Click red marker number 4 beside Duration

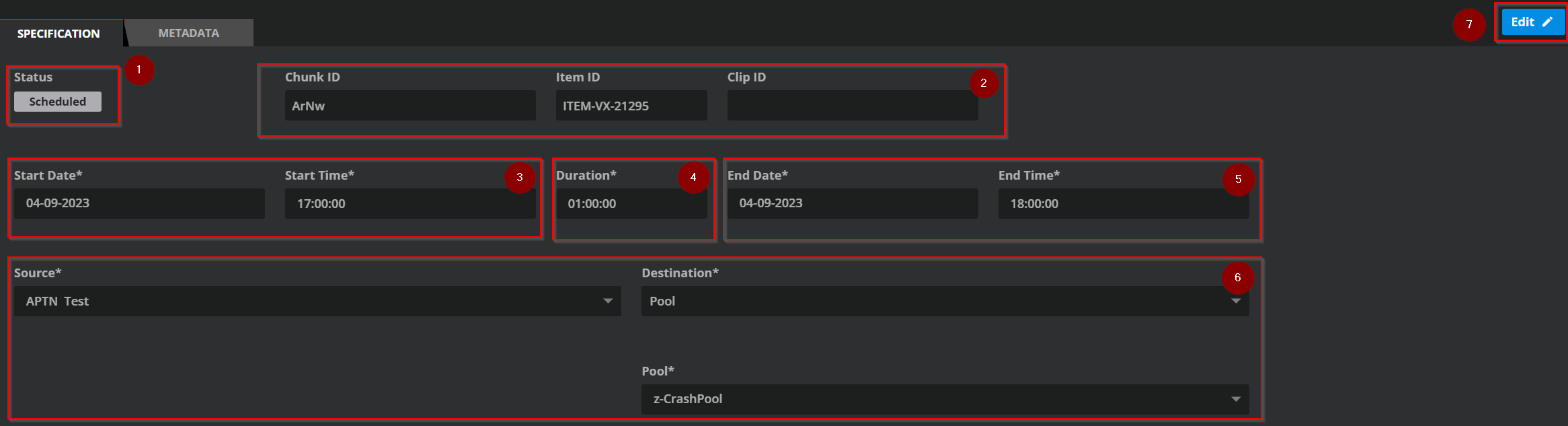(x=693, y=178)
